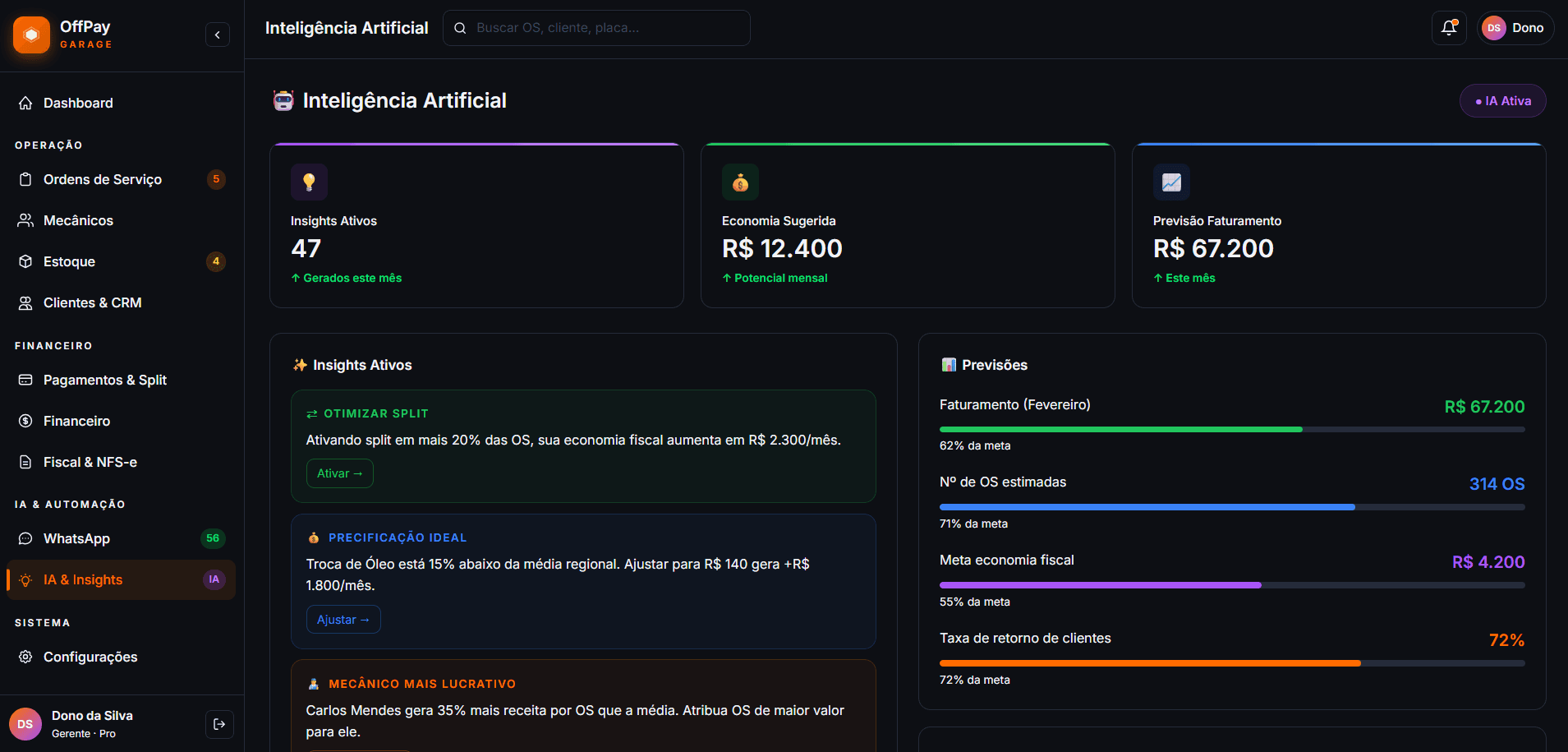The width and height of the screenshot is (1568, 752).
Task: Focus the Buscar OS, cliente, placa search field
Action: tap(608, 28)
